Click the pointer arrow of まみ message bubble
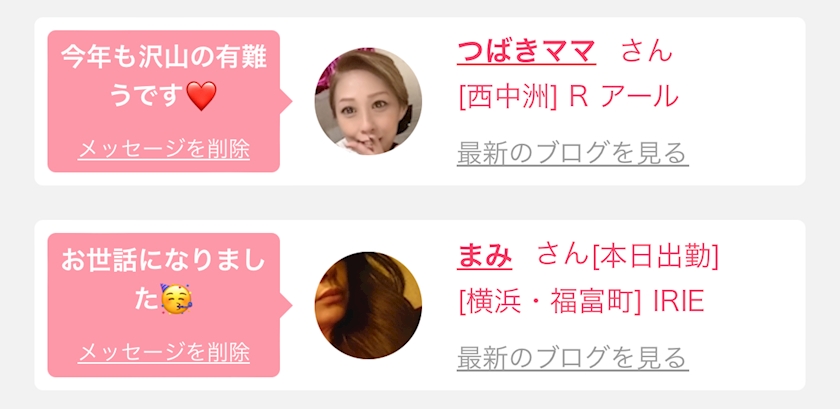Viewport: 840px width, 409px height. (x=286, y=306)
